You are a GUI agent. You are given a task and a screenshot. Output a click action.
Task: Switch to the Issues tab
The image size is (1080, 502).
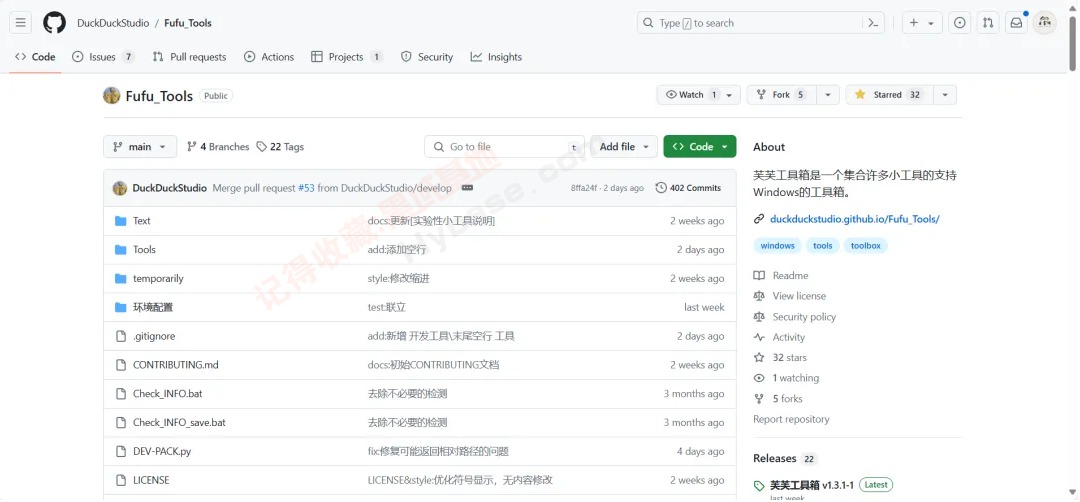[103, 57]
